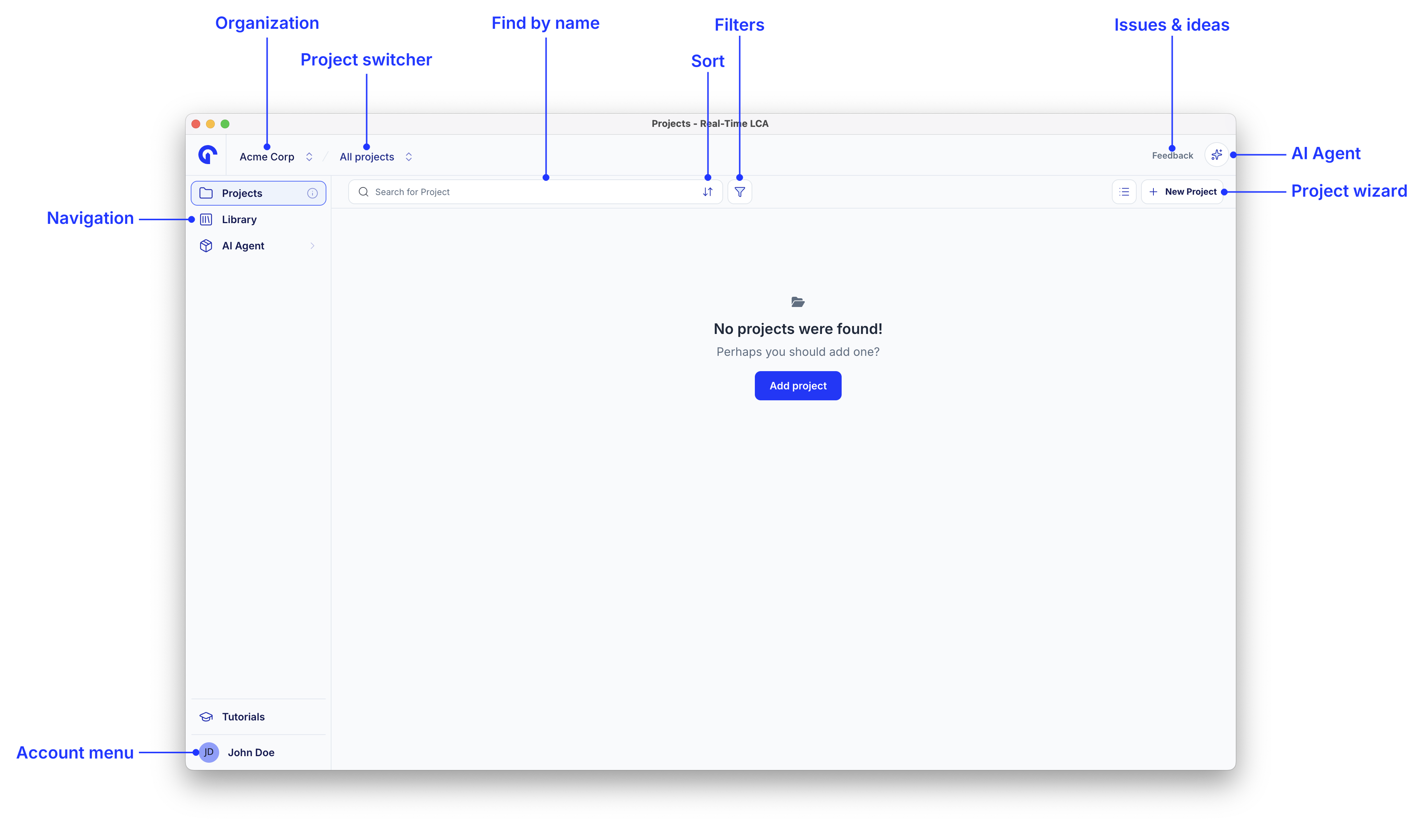Click the AI Agent cube icon
Viewport: 1424px width, 840px height.
point(206,246)
